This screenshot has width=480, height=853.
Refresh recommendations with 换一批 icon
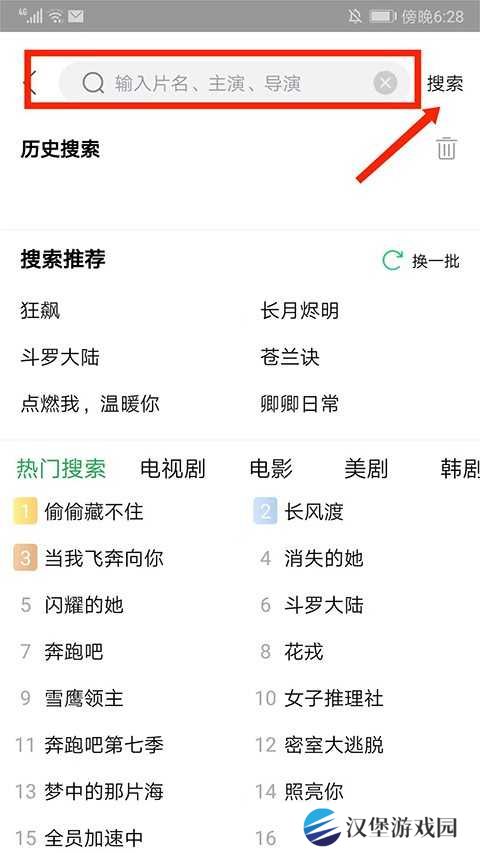point(392,261)
